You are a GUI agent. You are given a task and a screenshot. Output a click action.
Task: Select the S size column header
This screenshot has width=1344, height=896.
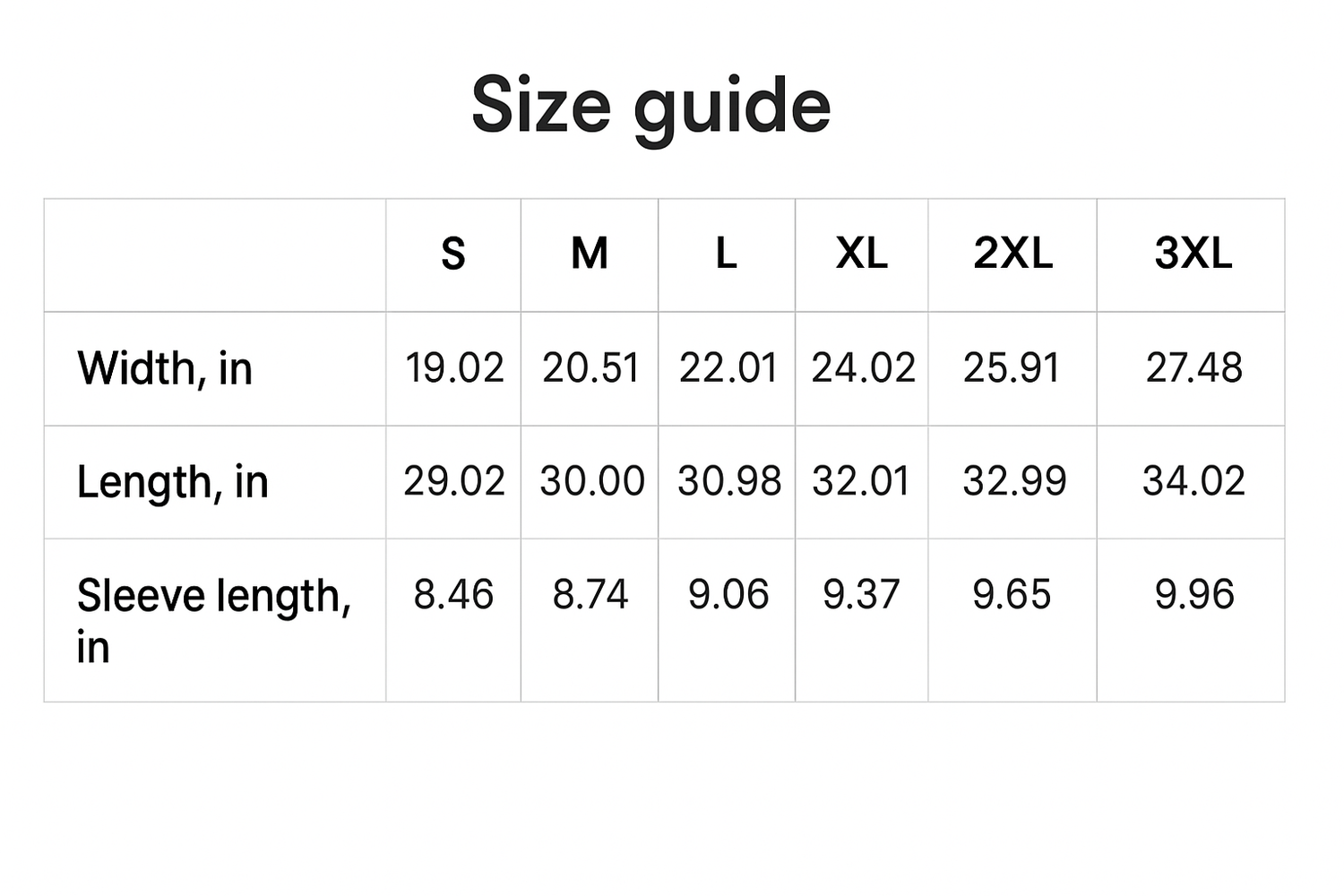point(453,254)
